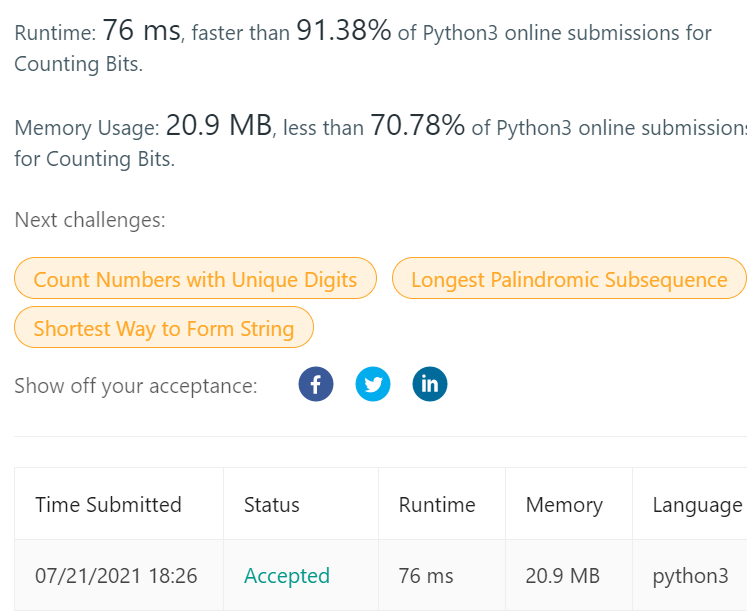Click the 76 ms runtime cell

click(426, 575)
